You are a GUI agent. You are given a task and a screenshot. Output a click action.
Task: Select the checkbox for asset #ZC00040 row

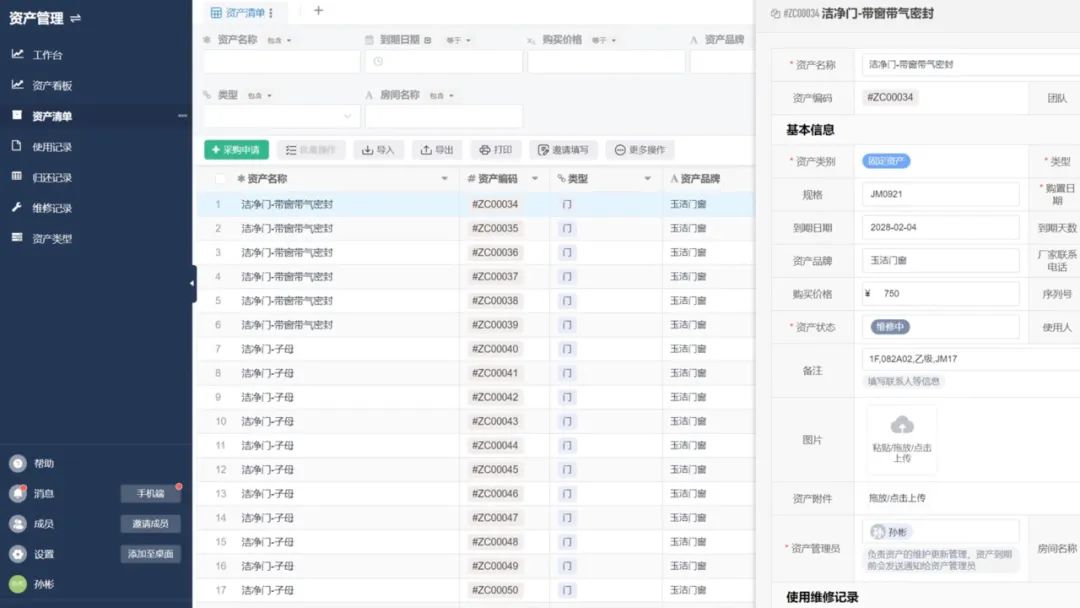click(x=218, y=348)
